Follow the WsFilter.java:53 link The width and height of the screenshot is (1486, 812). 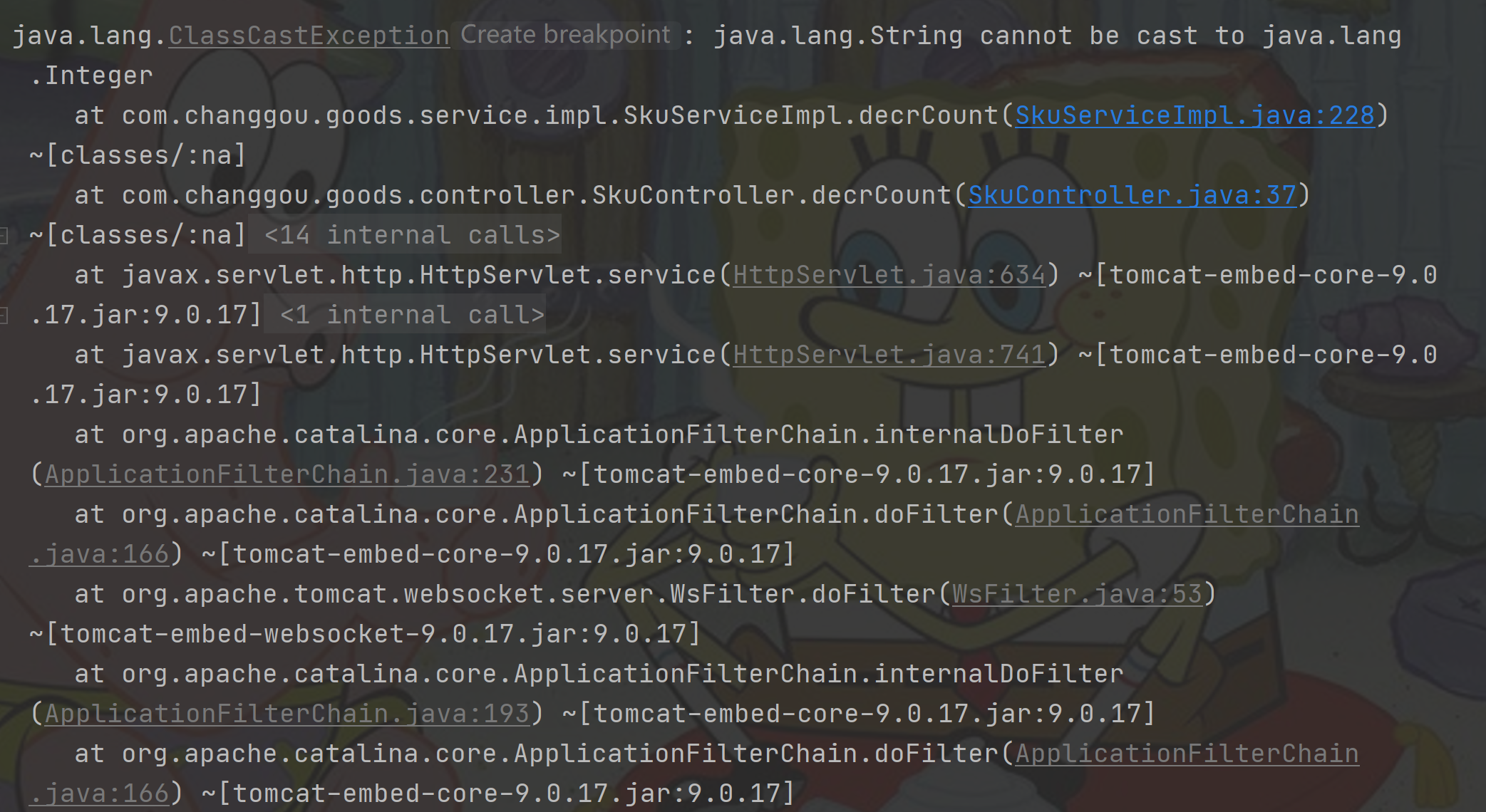1077,594
